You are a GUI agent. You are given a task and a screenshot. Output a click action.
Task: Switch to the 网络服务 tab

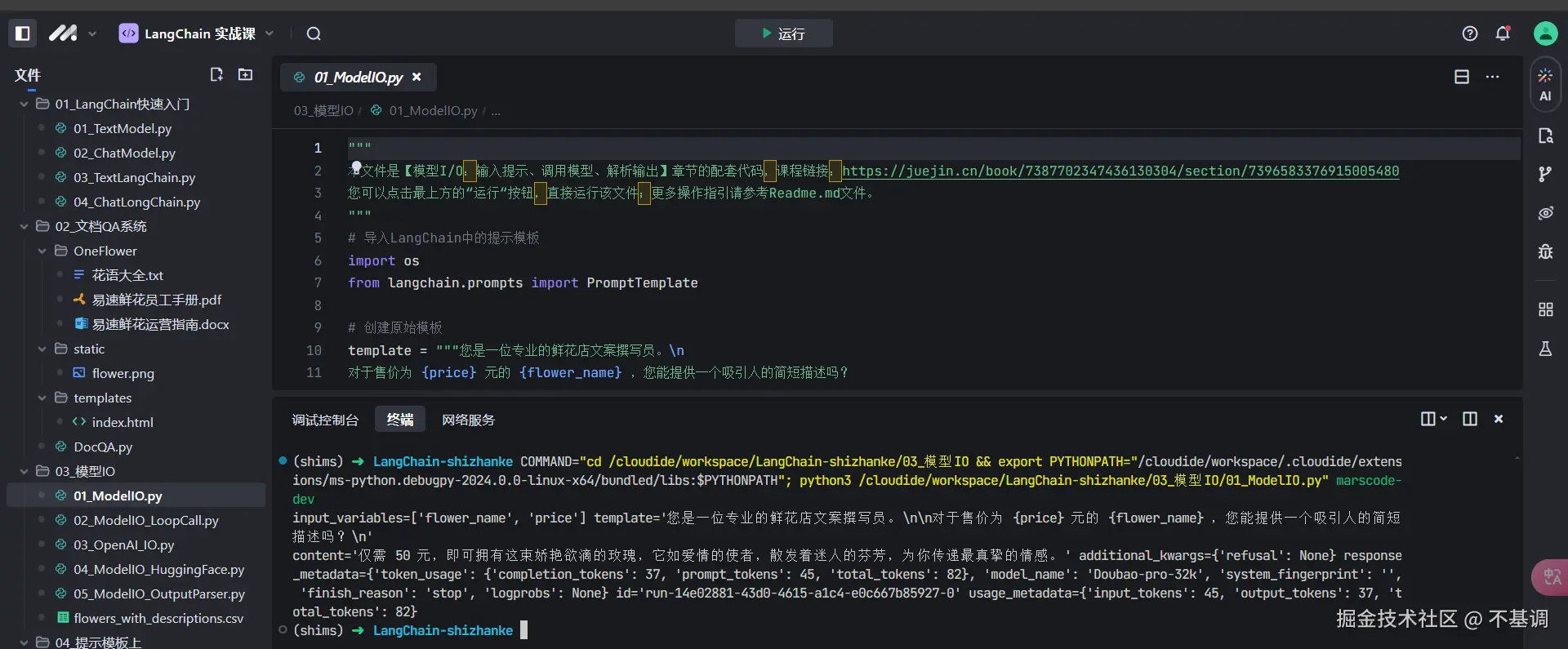click(468, 420)
